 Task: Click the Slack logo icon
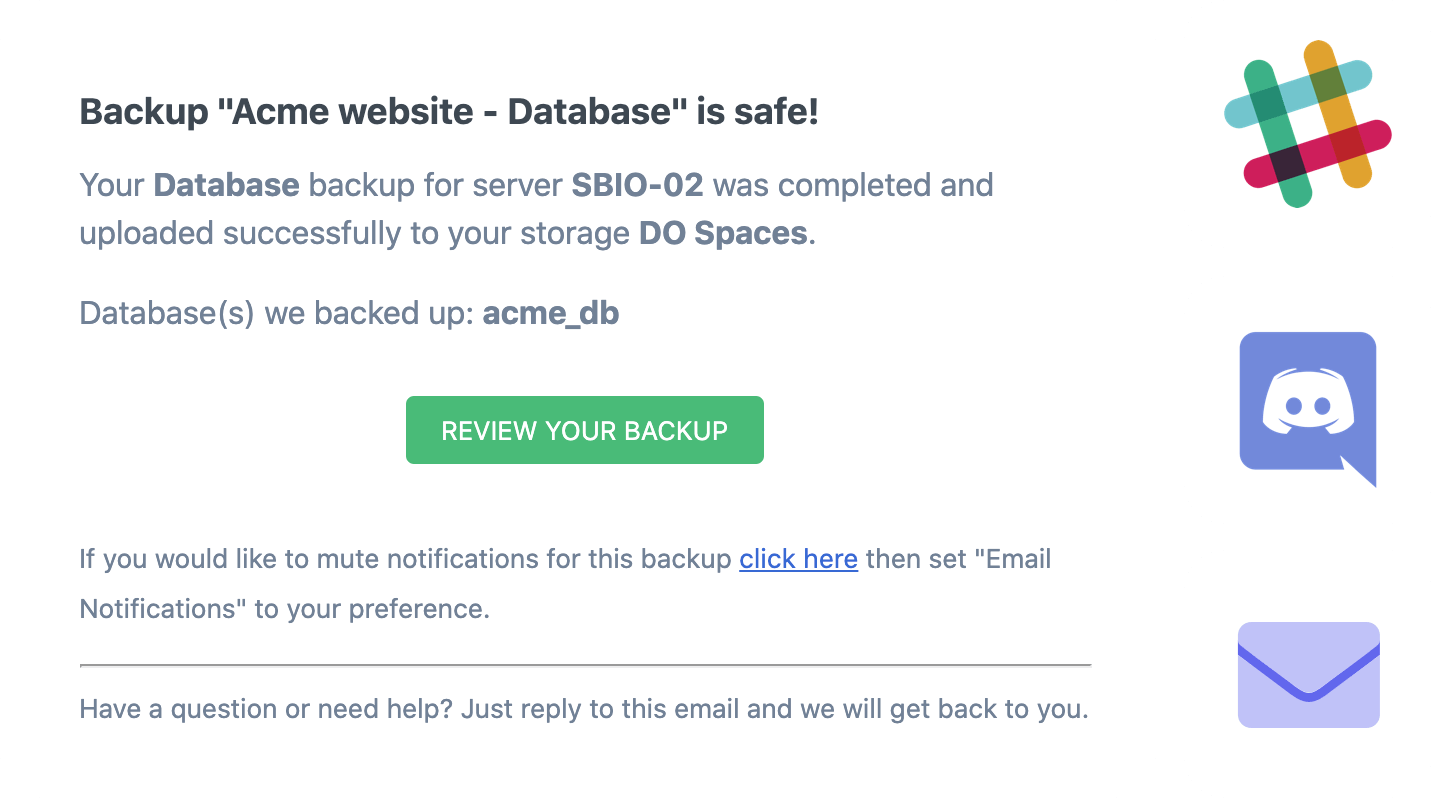pos(1307,123)
